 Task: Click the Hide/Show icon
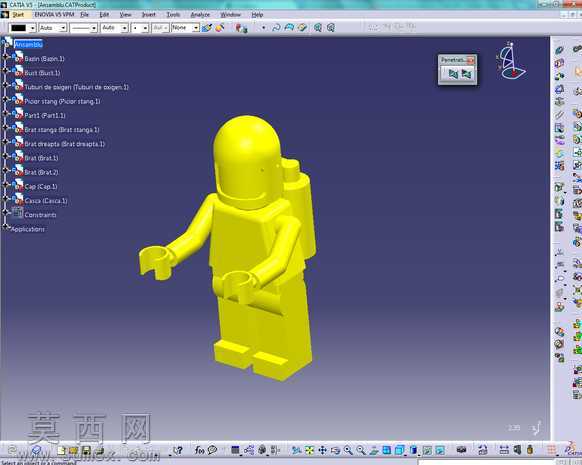[427, 450]
